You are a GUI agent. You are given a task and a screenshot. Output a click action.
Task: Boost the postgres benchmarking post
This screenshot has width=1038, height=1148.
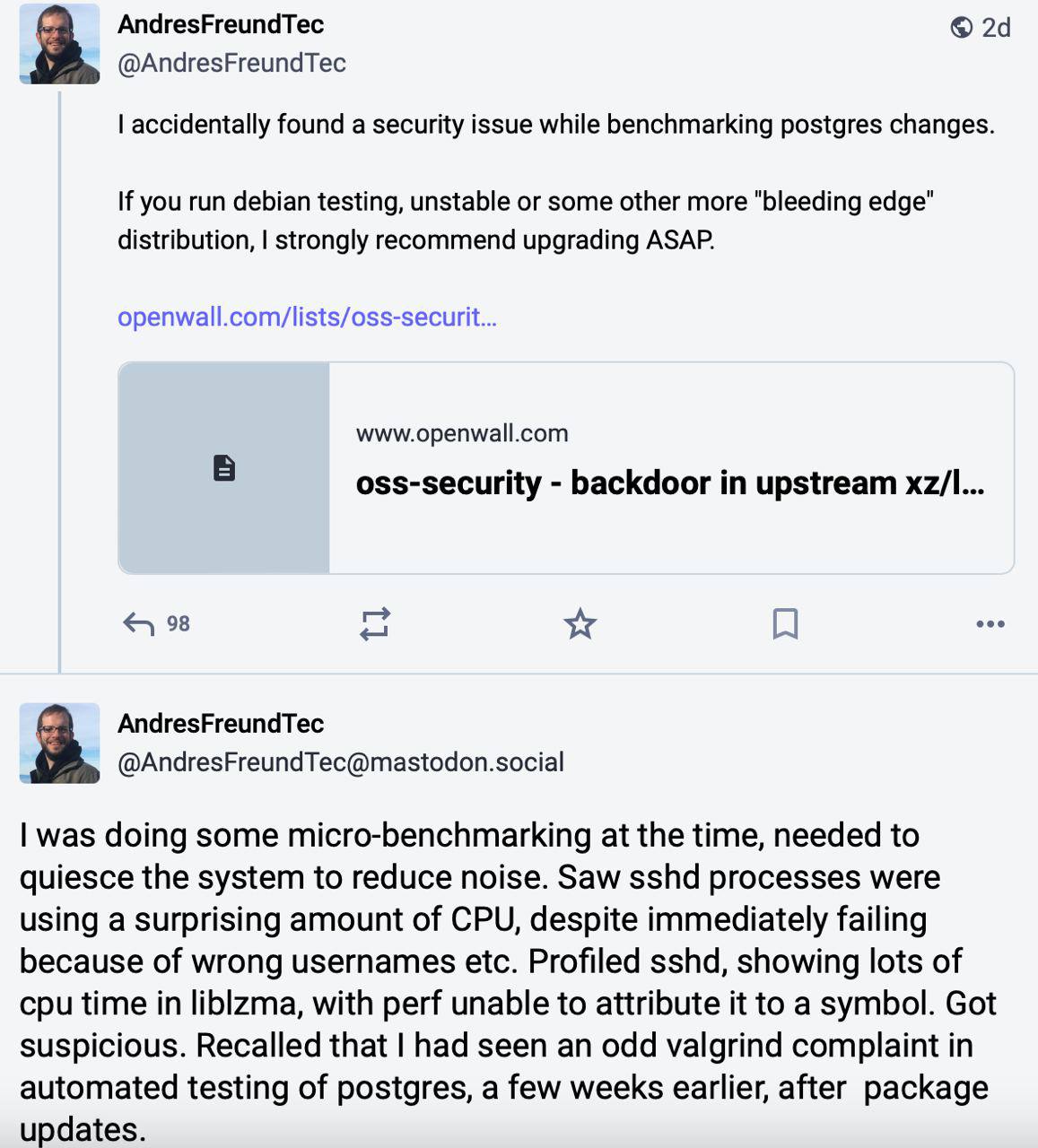click(x=375, y=623)
